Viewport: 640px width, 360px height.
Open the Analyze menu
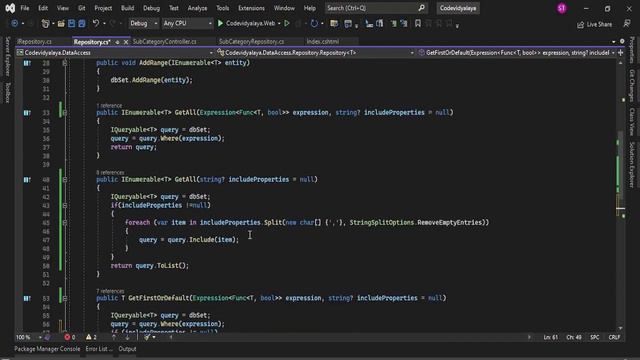[197, 8]
